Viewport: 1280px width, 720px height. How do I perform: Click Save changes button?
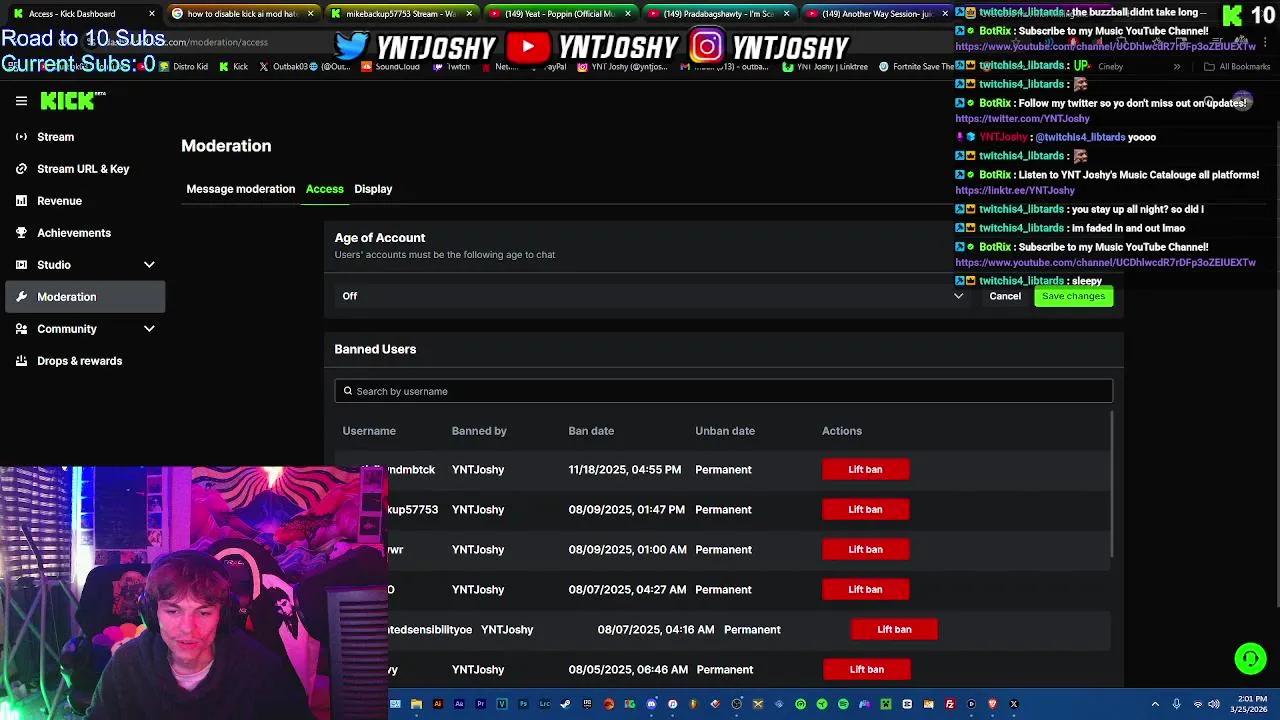coord(1073,296)
